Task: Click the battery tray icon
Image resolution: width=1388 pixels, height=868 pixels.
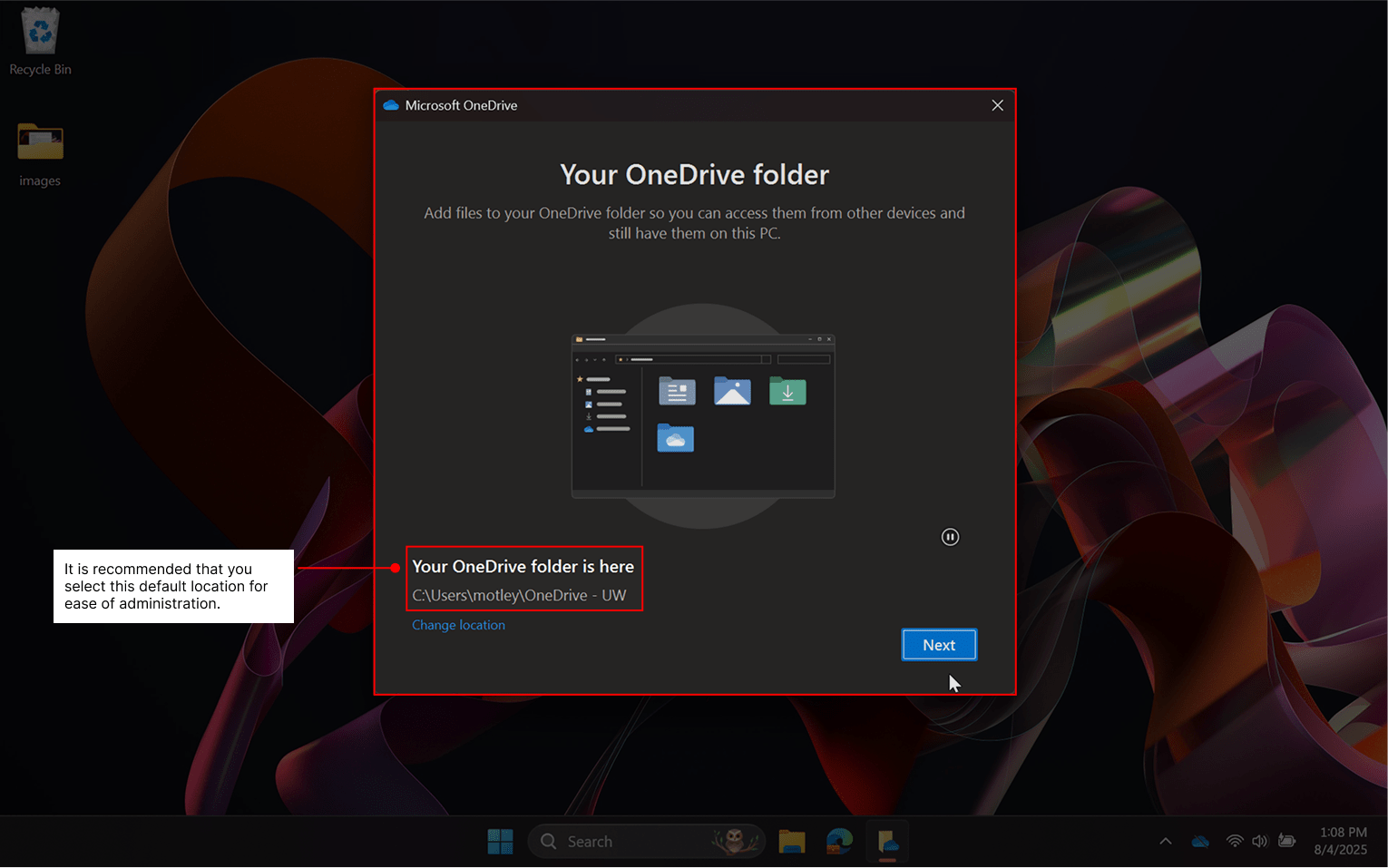Action: [x=1286, y=842]
